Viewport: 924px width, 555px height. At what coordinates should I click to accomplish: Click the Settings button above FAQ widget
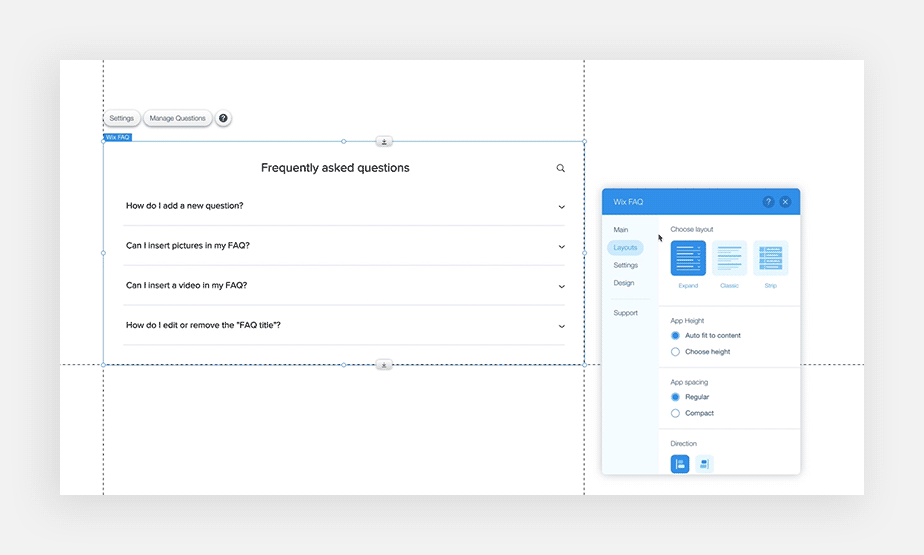pyautogui.click(x=121, y=118)
